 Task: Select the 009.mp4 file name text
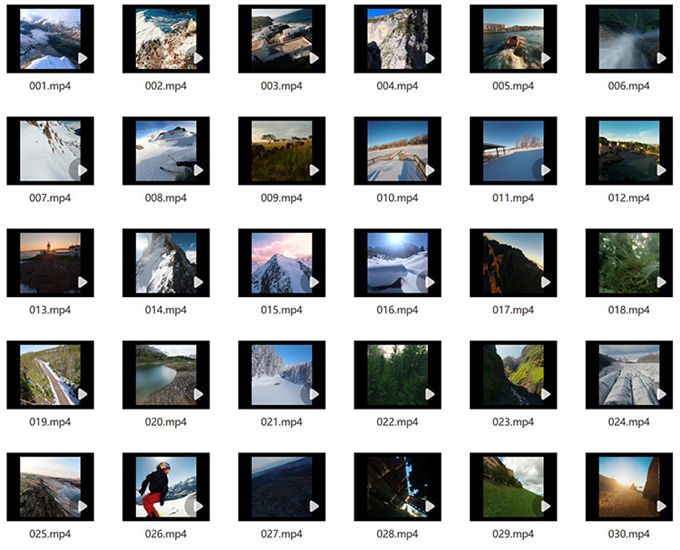(x=282, y=198)
